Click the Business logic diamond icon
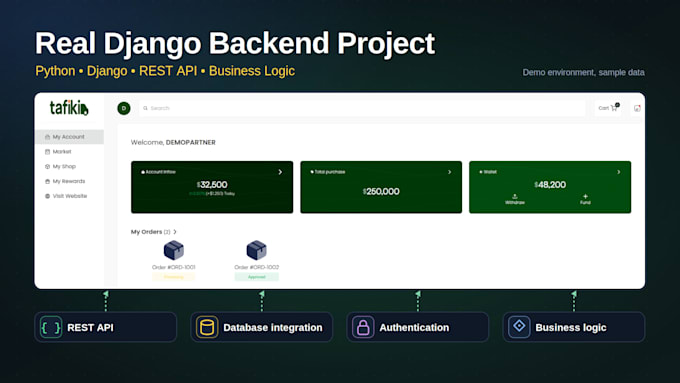The height and width of the screenshot is (383, 680). click(x=519, y=327)
